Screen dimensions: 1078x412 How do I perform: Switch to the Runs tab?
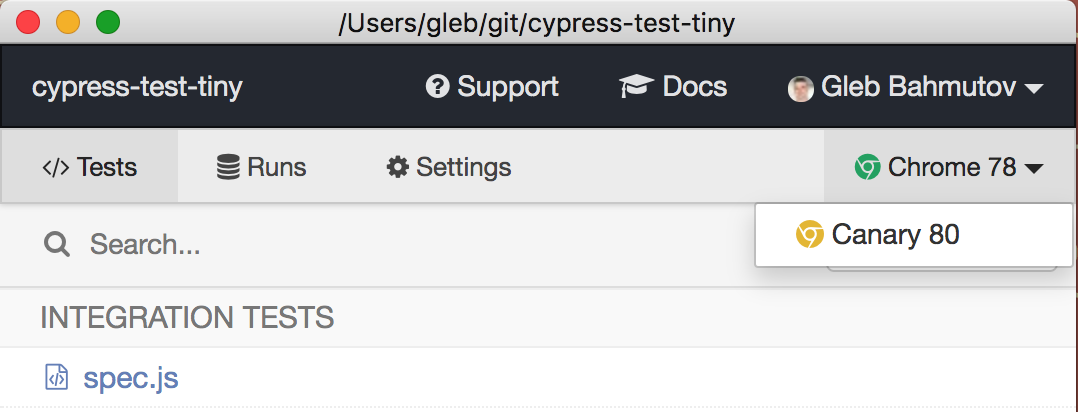262,167
